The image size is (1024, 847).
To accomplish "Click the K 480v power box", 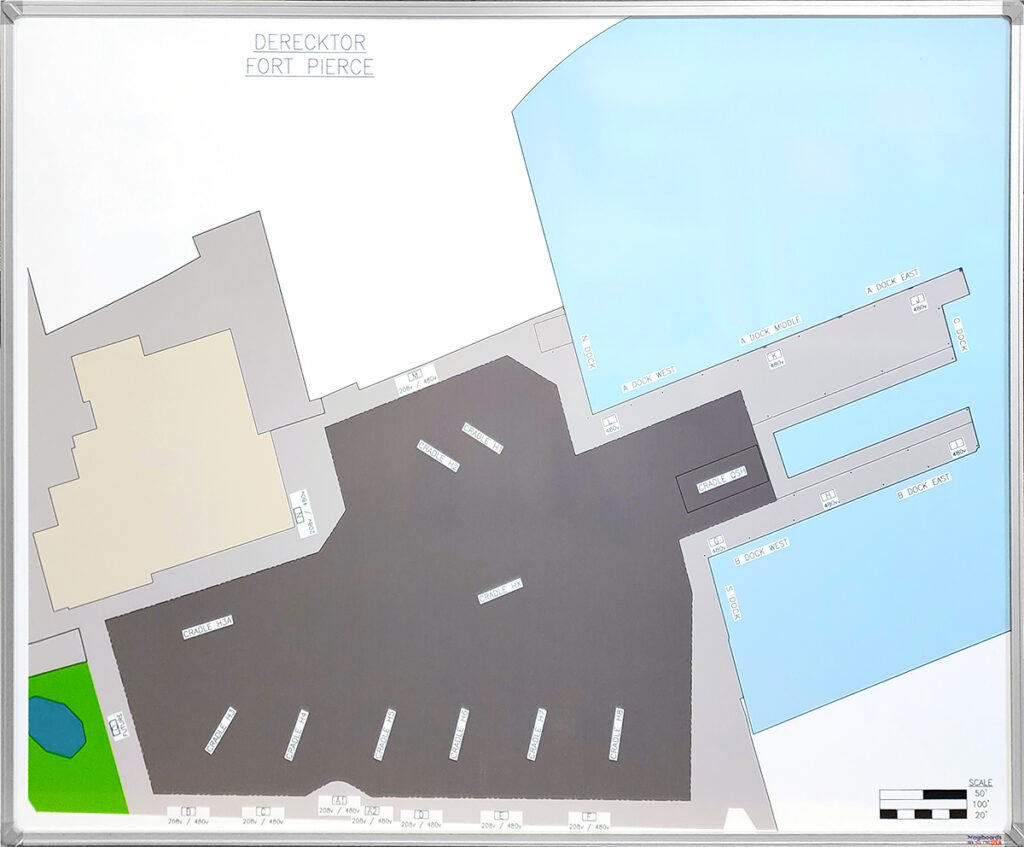I will (x=775, y=358).
